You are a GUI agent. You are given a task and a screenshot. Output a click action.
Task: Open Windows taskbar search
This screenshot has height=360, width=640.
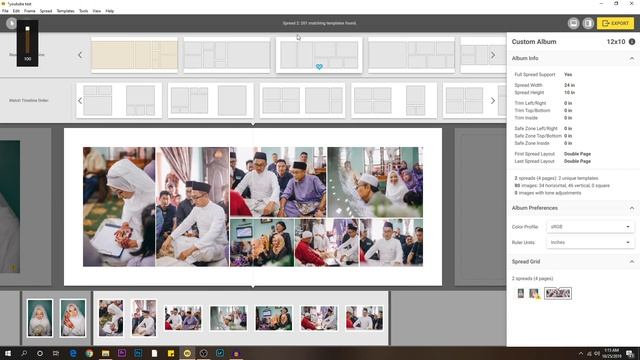pyautogui.click(x=24, y=353)
